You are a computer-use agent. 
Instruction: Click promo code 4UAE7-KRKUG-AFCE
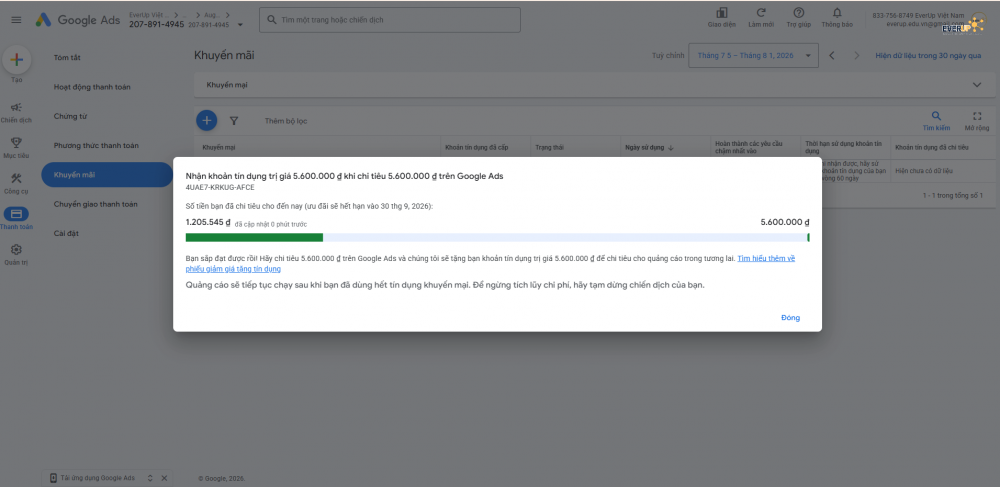[x=219, y=187]
